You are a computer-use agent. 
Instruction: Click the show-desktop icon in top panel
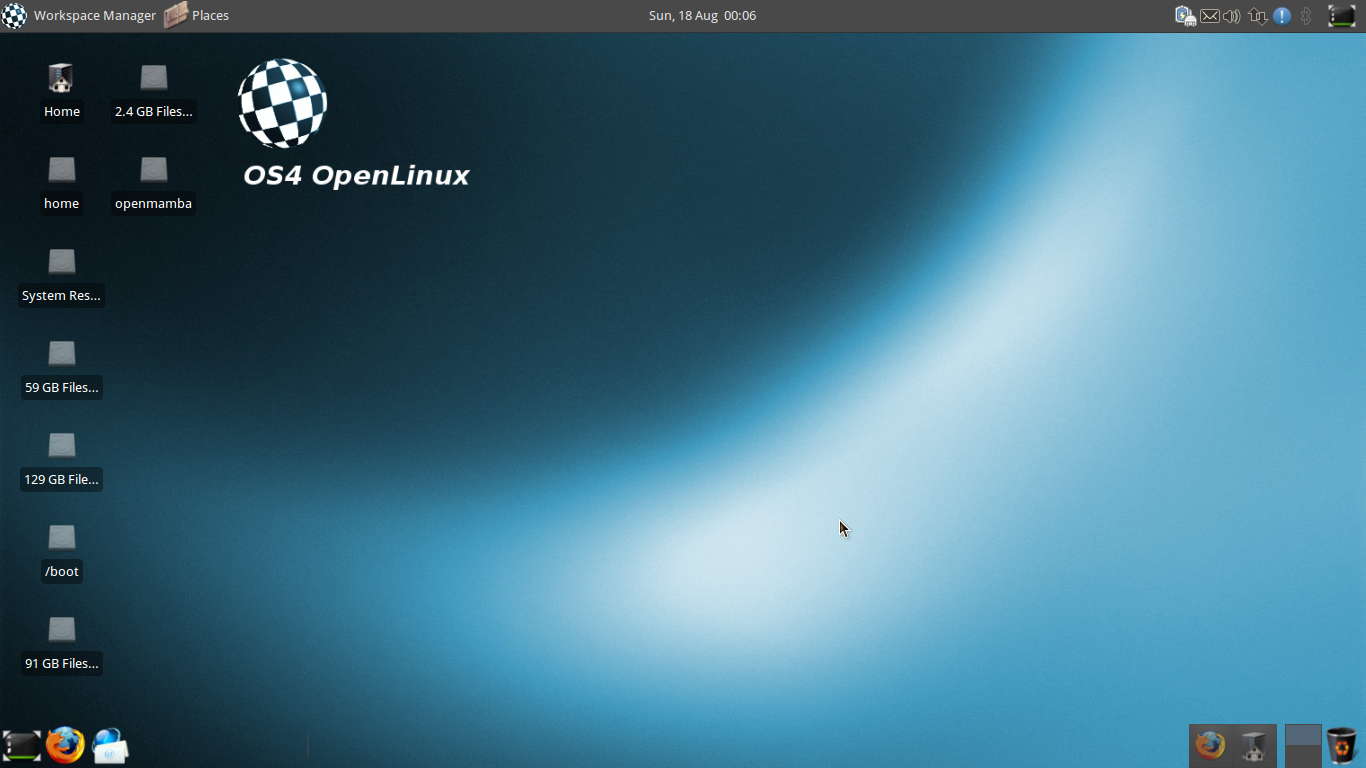point(1341,16)
